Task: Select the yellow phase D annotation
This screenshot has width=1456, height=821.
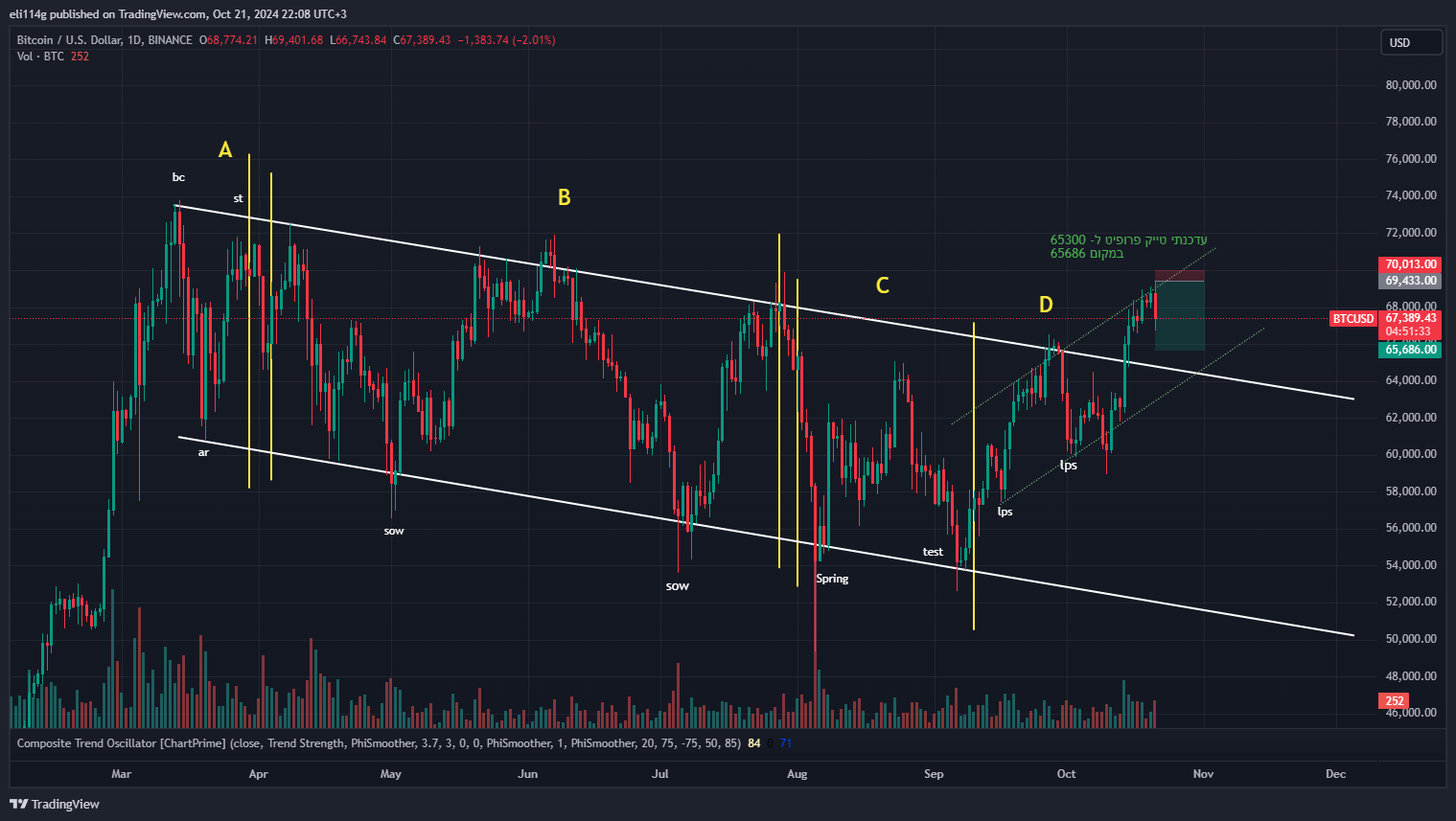Action: coord(1046,305)
